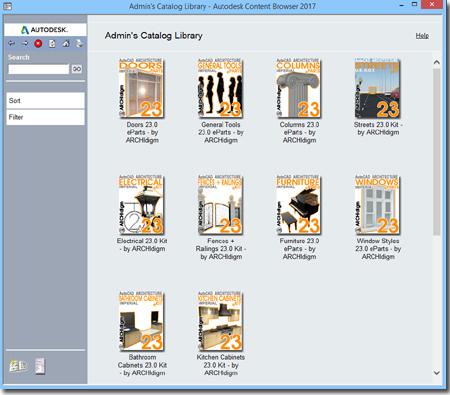Screen dimensions: 450x395
Task: Click the Refresh page icon
Action: (x=52, y=43)
